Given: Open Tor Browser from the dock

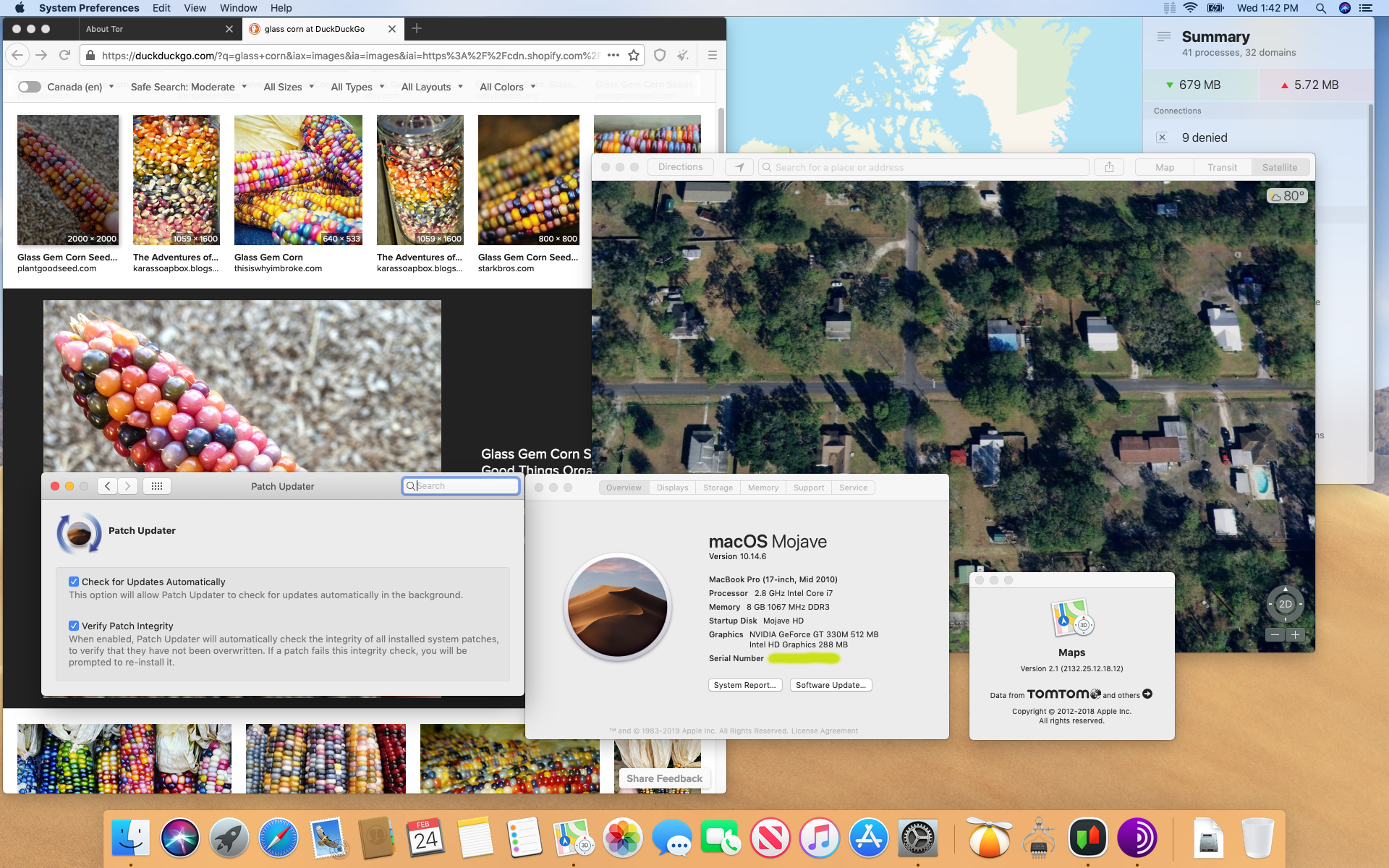Looking at the screenshot, I should coord(1137,838).
